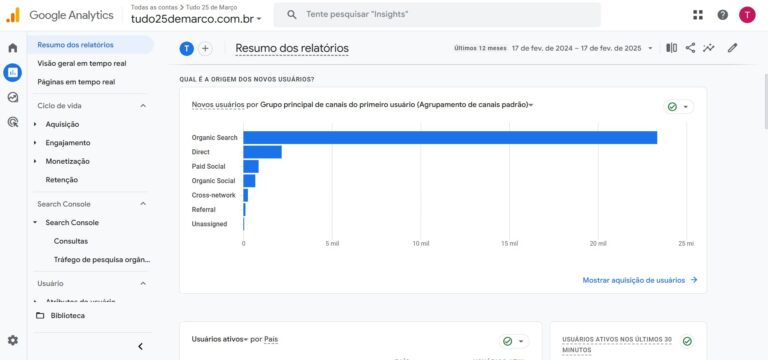Click the search field Tente pesquisar Insights
This screenshot has width=768, height=360.
pyautogui.click(x=437, y=15)
